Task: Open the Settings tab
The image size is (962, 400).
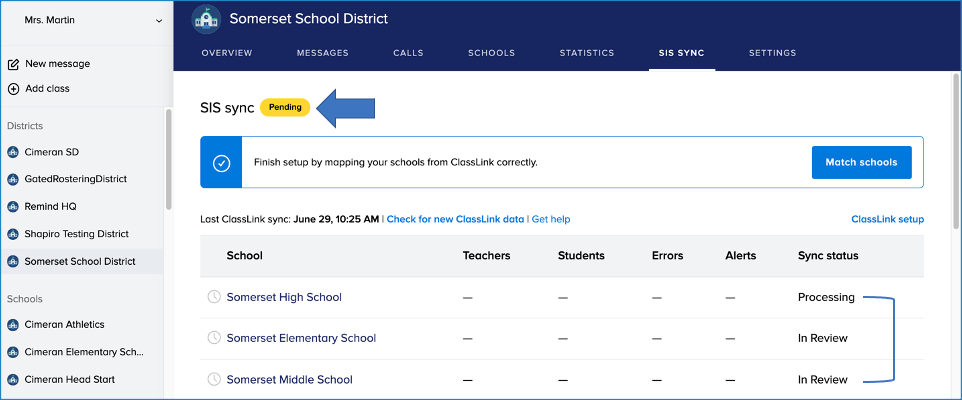Action: coord(772,53)
